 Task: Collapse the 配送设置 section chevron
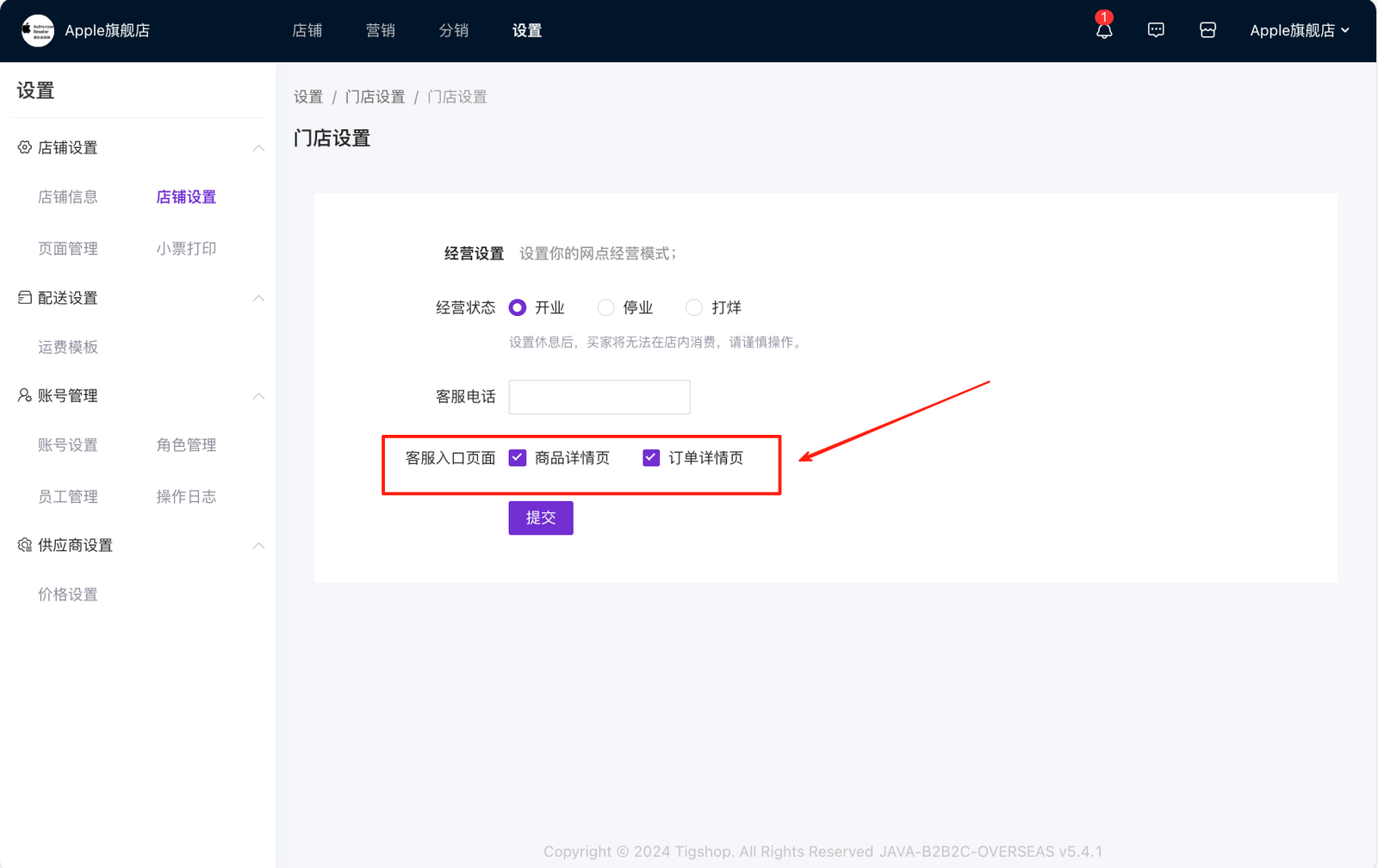(258, 298)
